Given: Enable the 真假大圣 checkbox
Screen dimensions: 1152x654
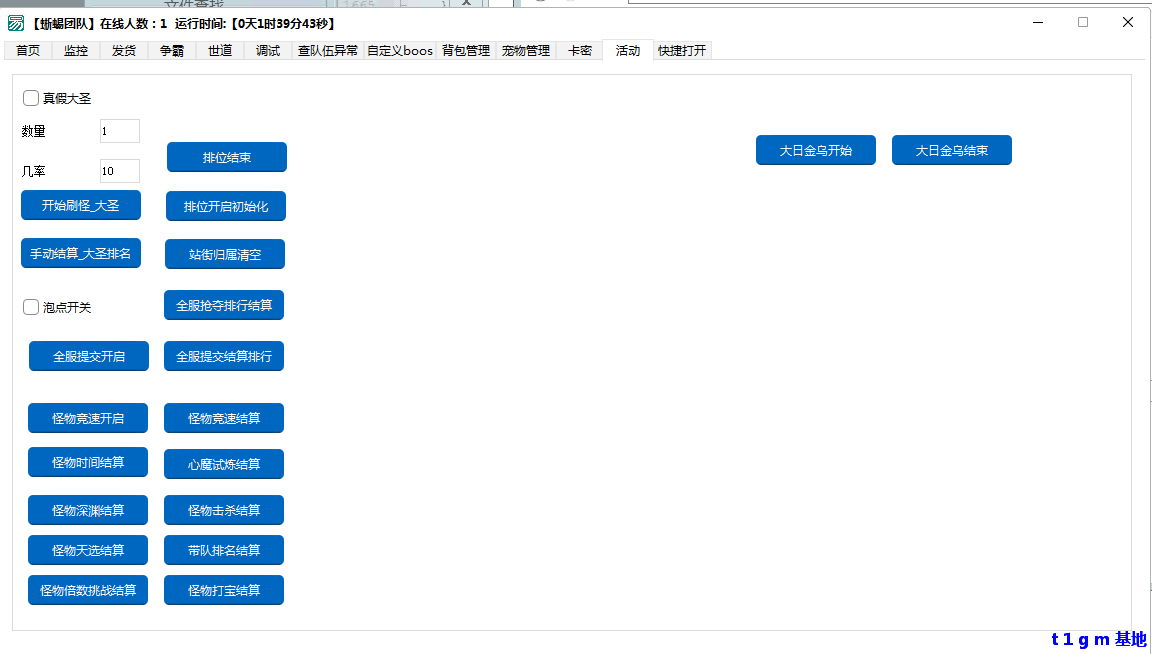Looking at the screenshot, I should (31, 98).
